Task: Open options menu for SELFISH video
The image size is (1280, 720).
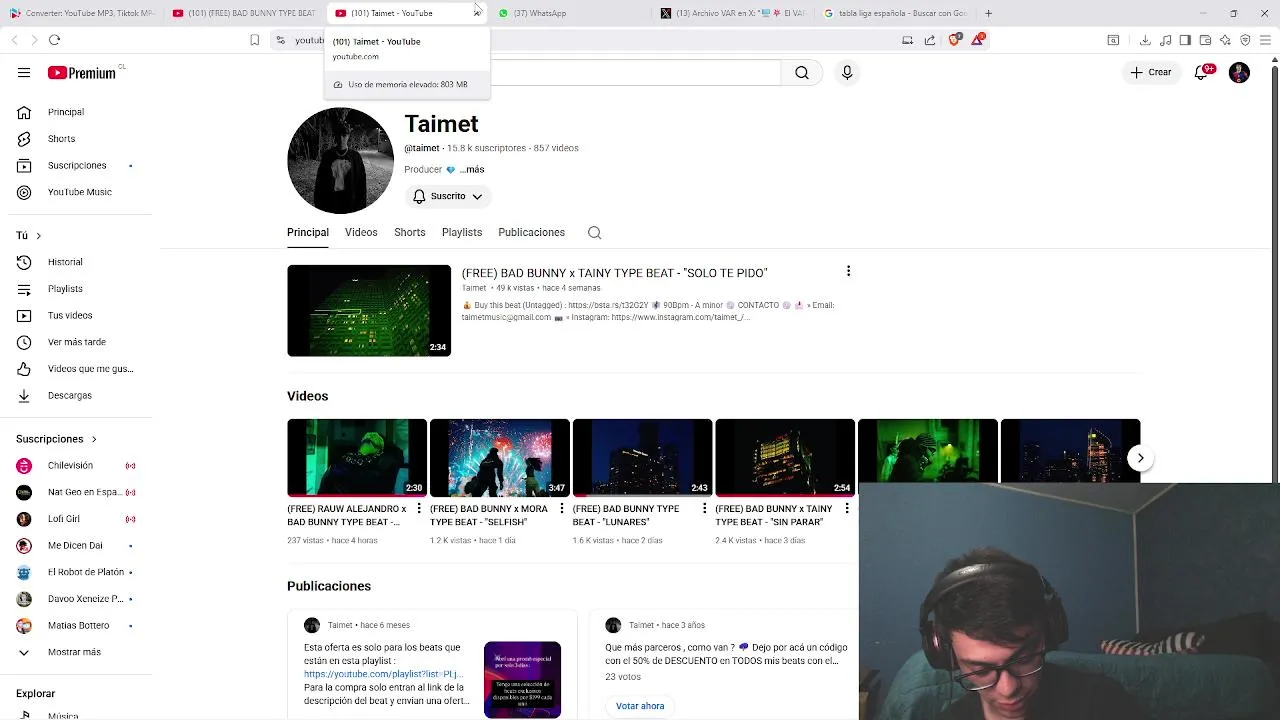Action: pos(561,509)
